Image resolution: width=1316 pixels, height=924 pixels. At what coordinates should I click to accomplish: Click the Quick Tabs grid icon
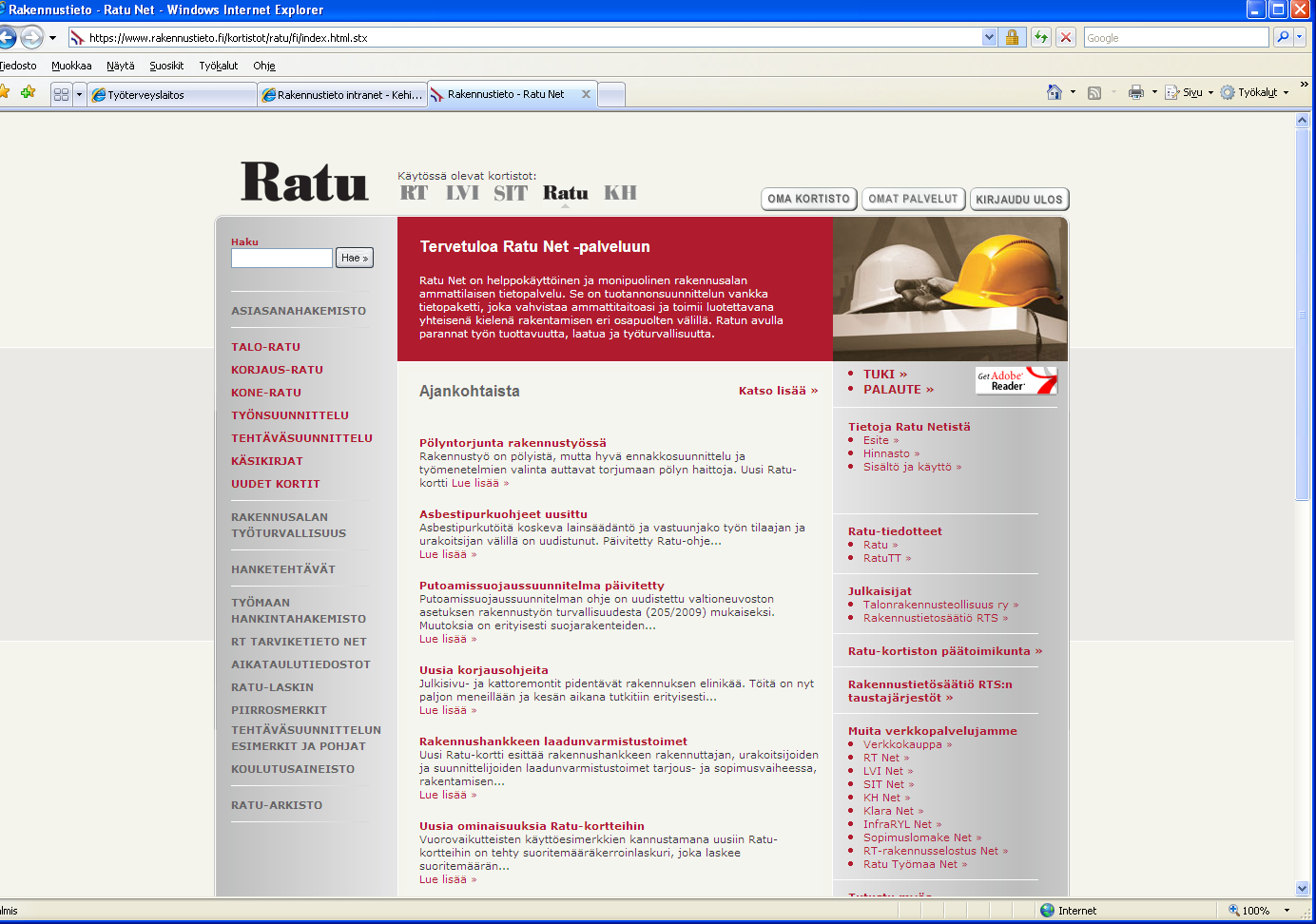(x=61, y=94)
